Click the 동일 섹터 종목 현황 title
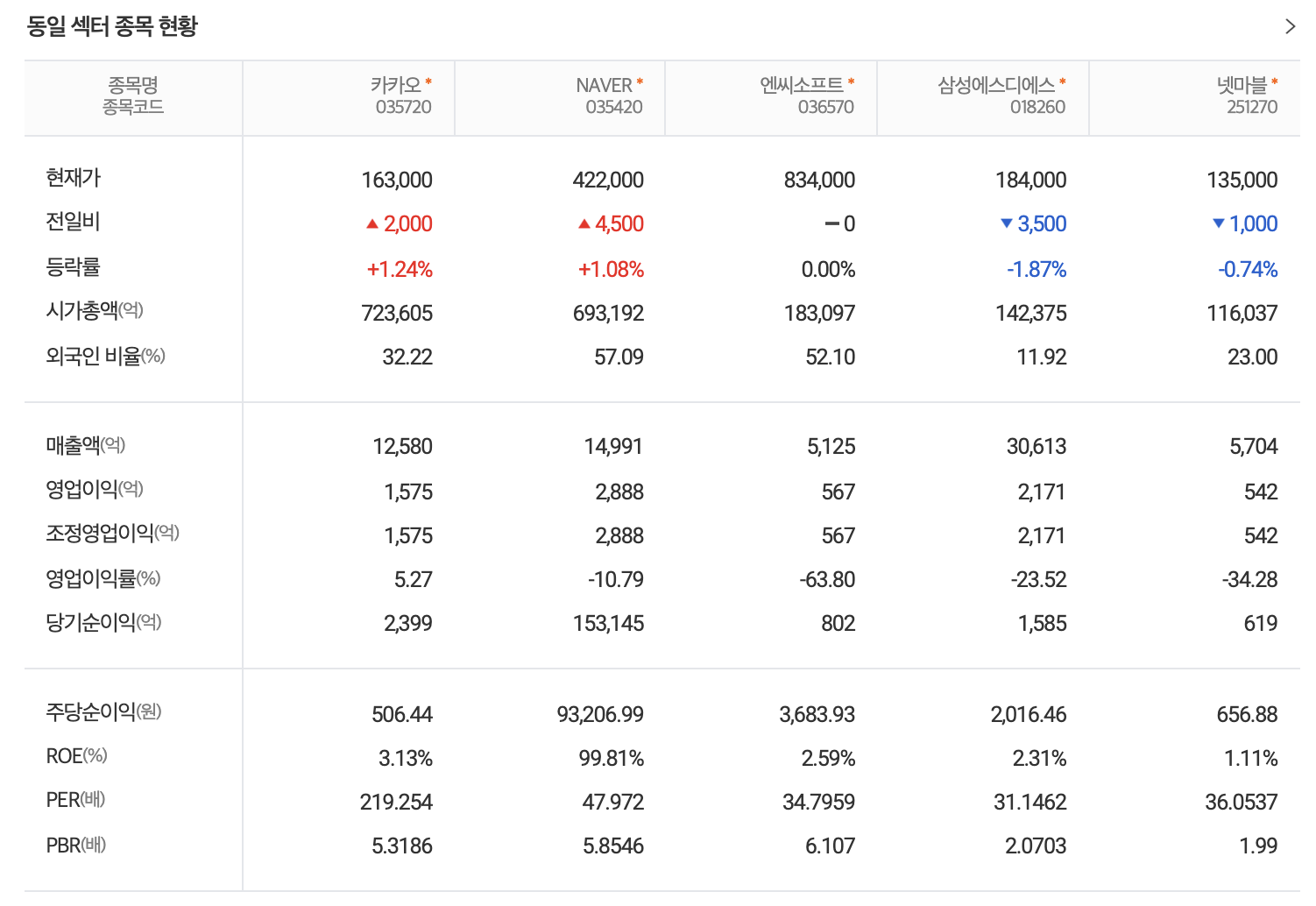Viewport: 1316px width, 906px height. (112, 26)
